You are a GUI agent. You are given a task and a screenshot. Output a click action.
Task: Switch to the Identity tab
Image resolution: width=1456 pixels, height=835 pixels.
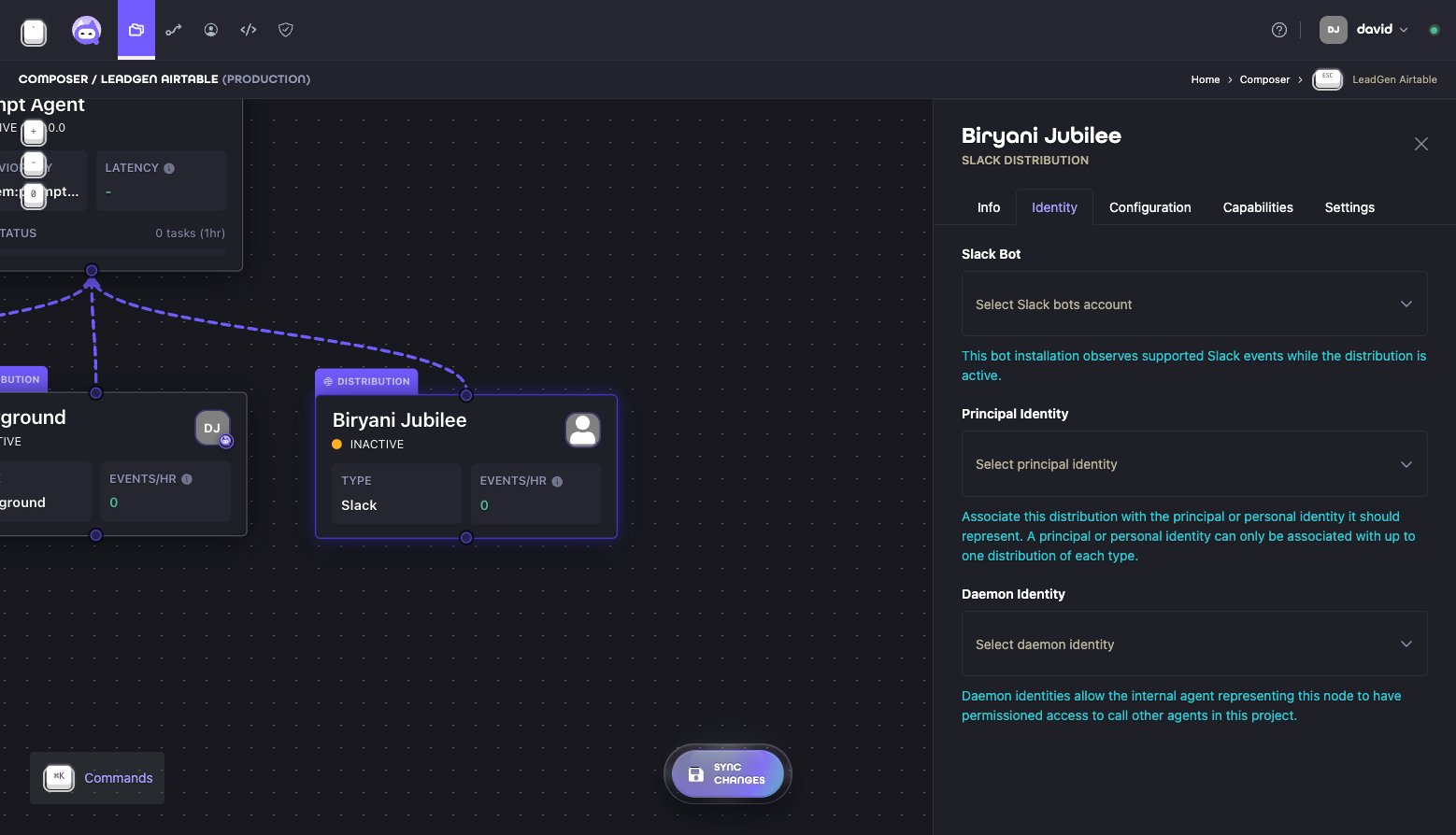pyautogui.click(x=1054, y=207)
